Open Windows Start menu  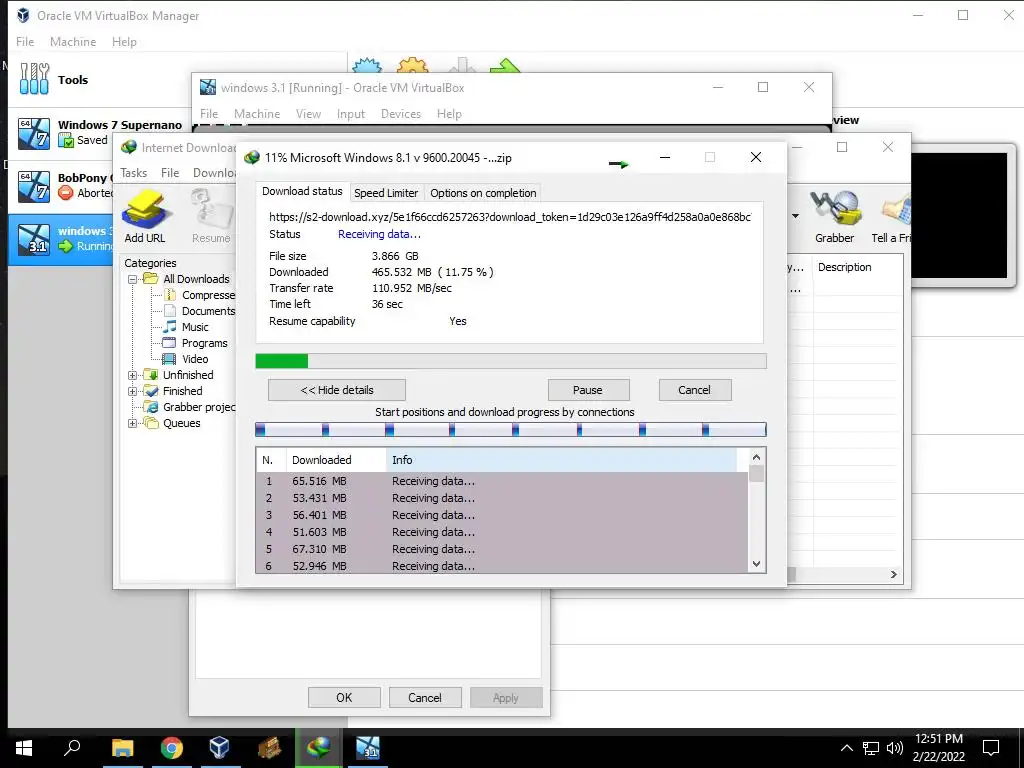pyautogui.click(x=24, y=748)
